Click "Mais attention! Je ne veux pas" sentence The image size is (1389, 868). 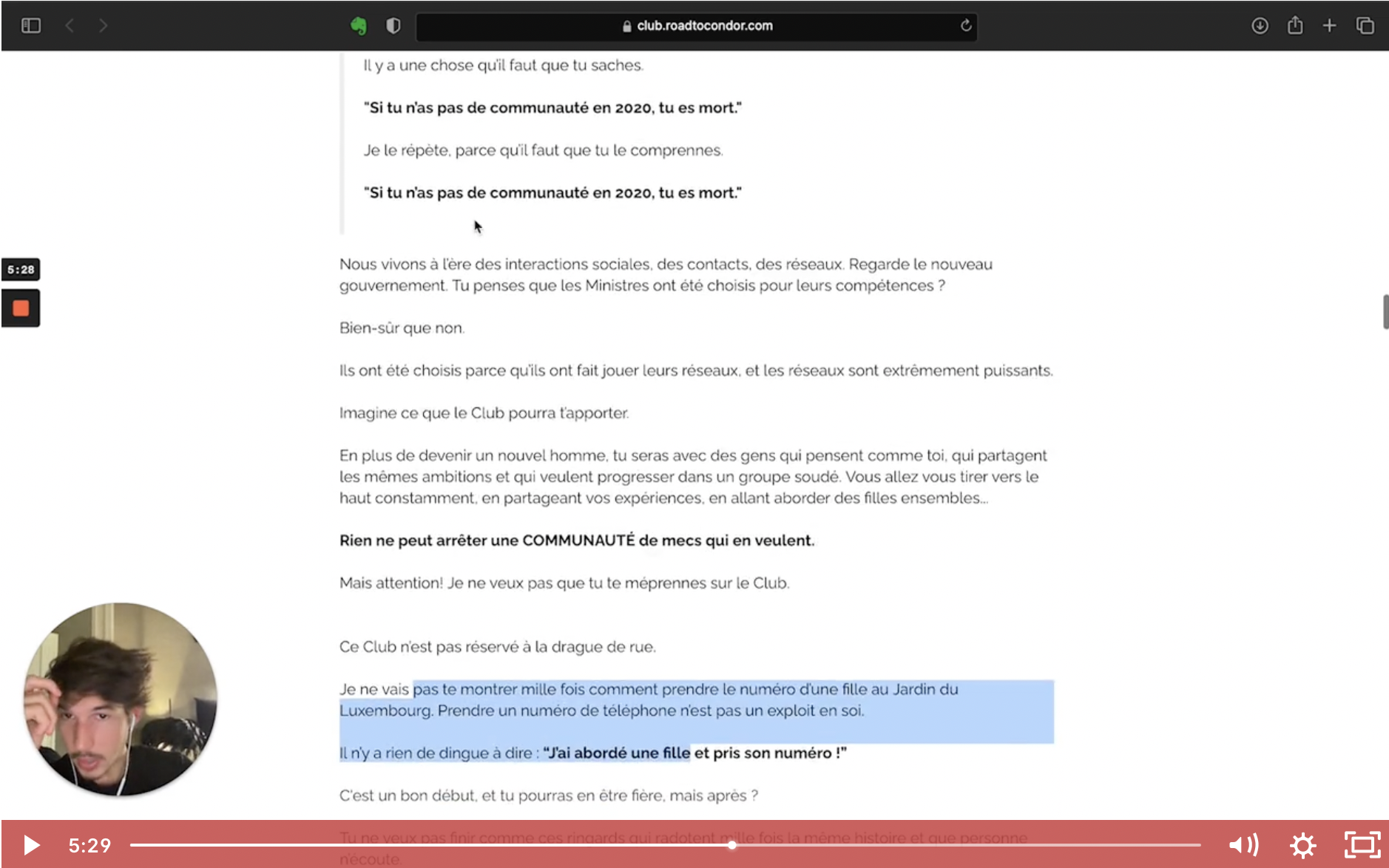564,583
